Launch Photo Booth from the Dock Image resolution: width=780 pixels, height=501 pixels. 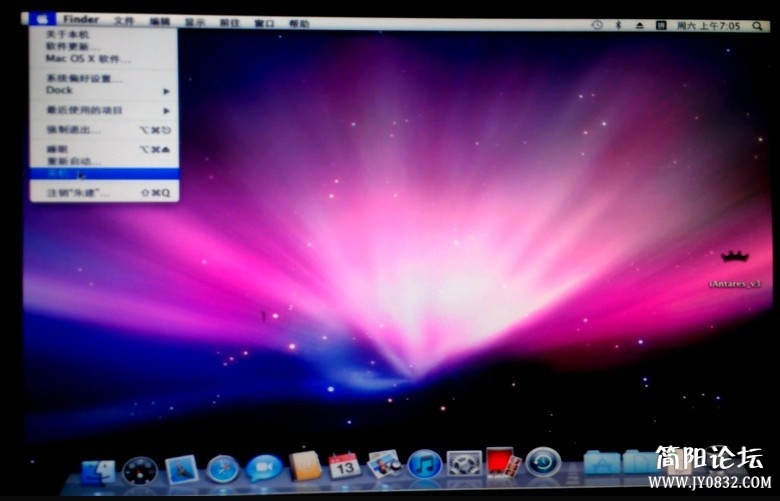click(503, 463)
